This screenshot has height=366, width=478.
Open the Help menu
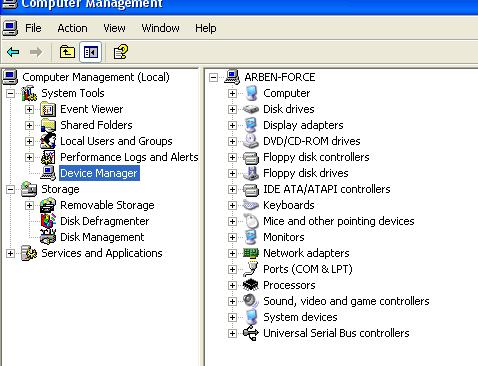(x=206, y=28)
